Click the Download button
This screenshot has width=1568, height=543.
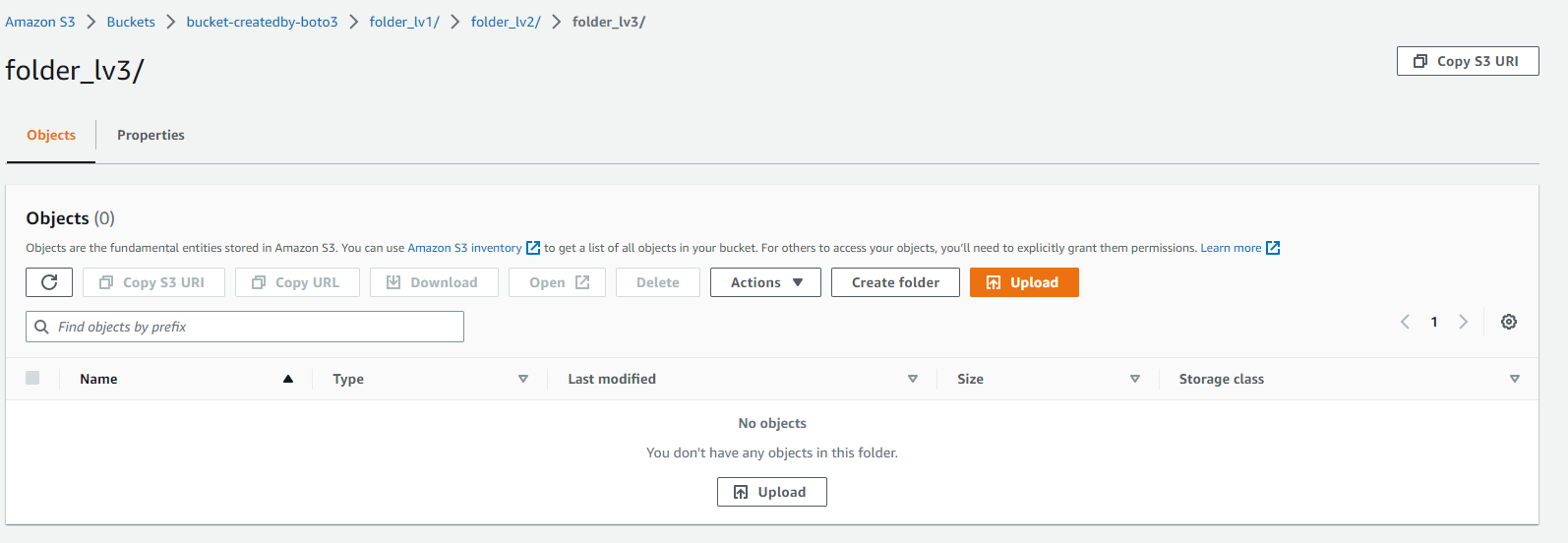[434, 282]
